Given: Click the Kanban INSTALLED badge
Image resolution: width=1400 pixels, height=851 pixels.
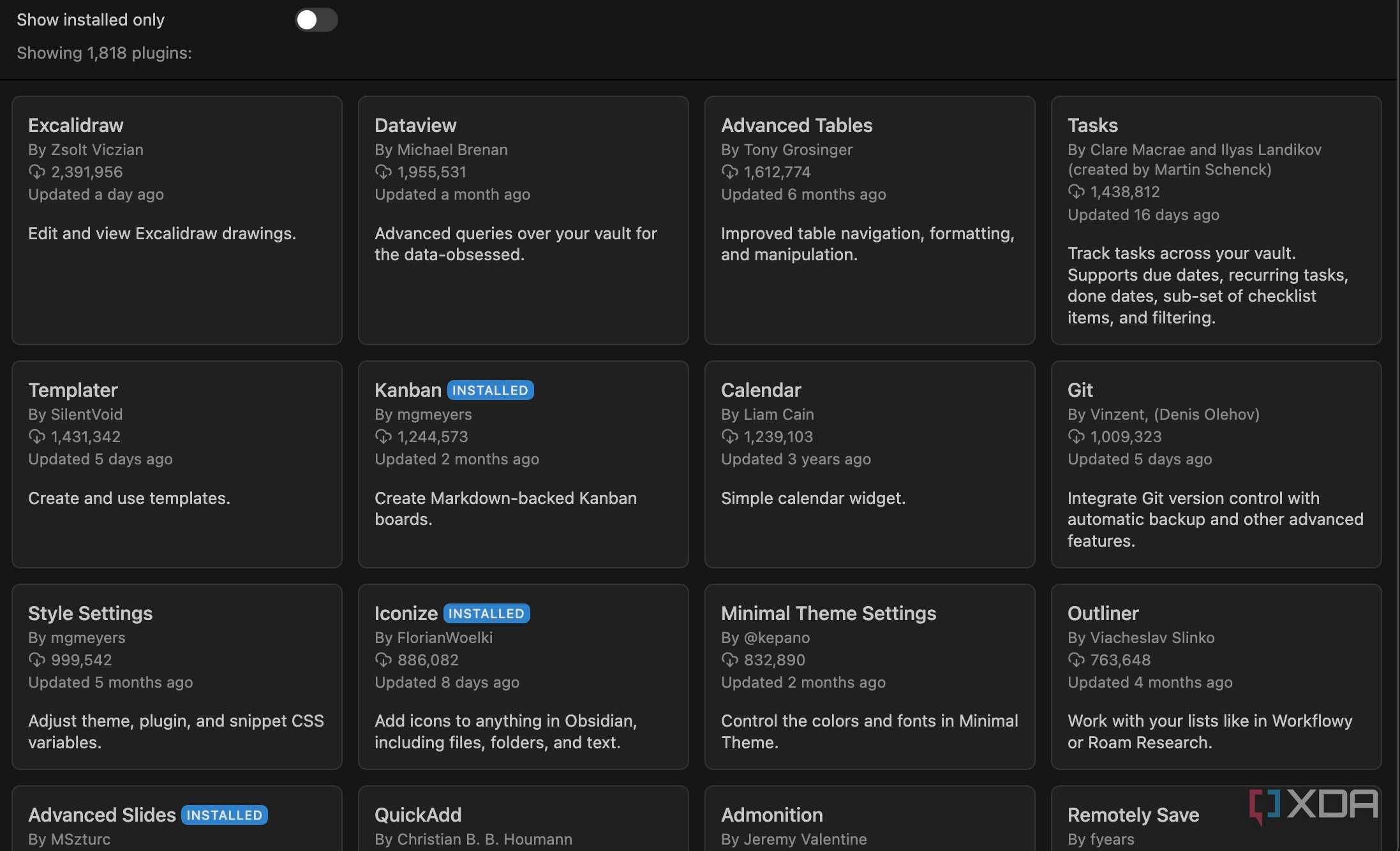Looking at the screenshot, I should [x=490, y=390].
